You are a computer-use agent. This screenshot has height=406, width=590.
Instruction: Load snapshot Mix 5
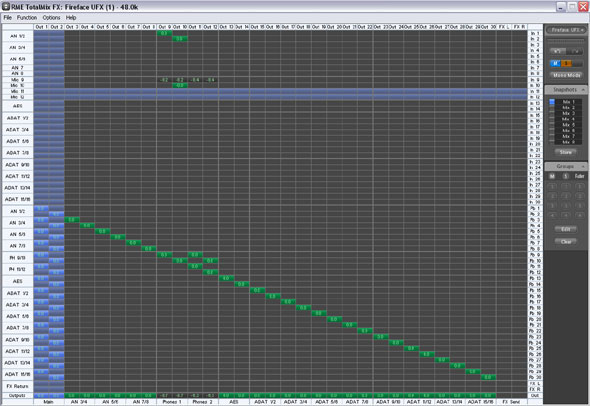pos(568,125)
